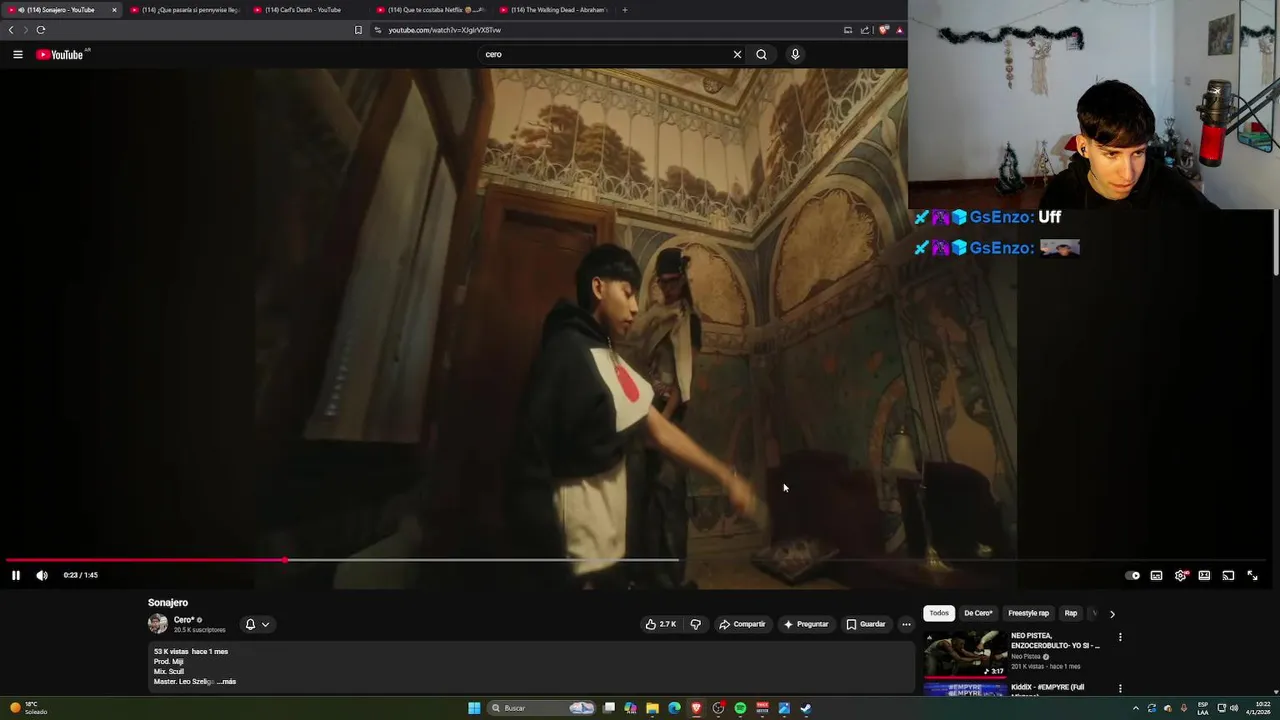This screenshot has width=1280, height=720.
Task: Save video with Guardar
Action: (x=866, y=624)
